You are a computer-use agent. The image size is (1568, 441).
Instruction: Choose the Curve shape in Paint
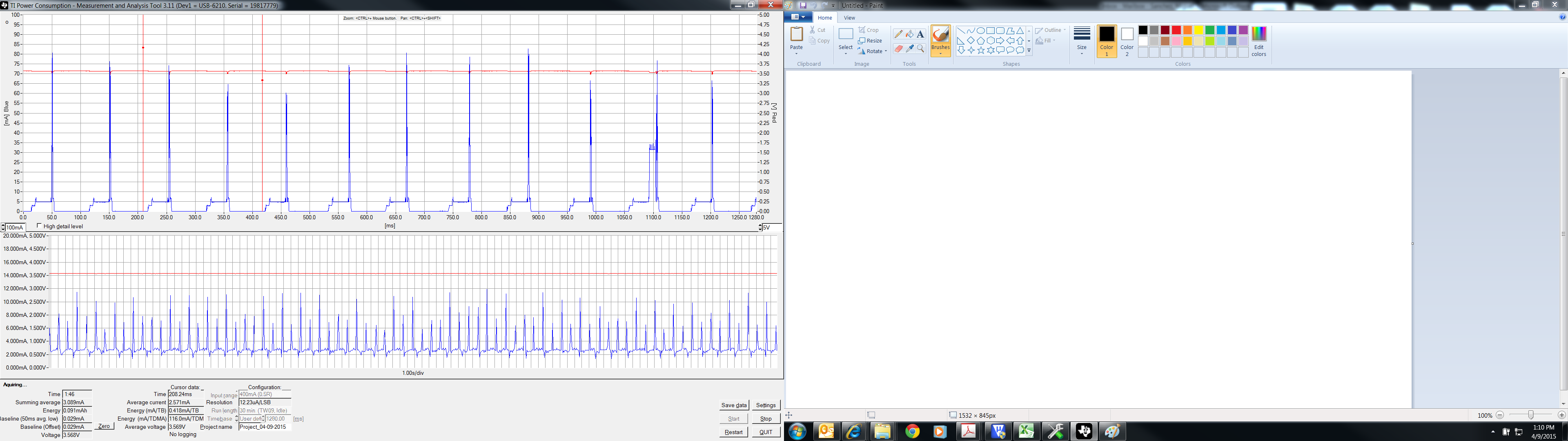coord(971,31)
